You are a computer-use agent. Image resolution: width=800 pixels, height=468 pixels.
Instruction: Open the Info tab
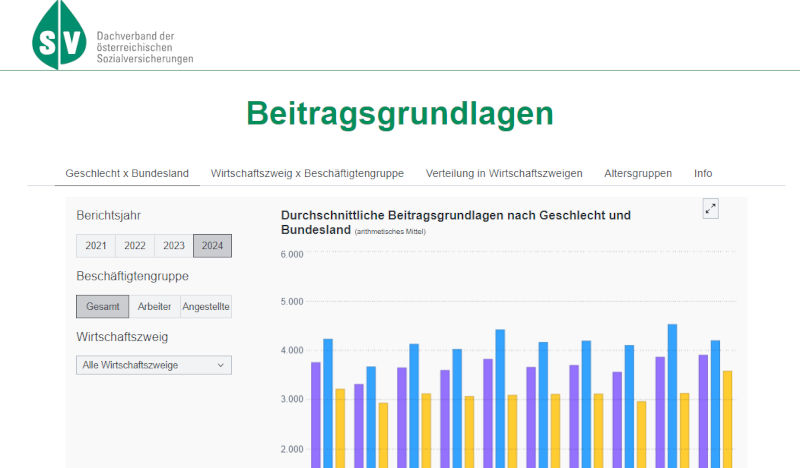tap(703, 173)
